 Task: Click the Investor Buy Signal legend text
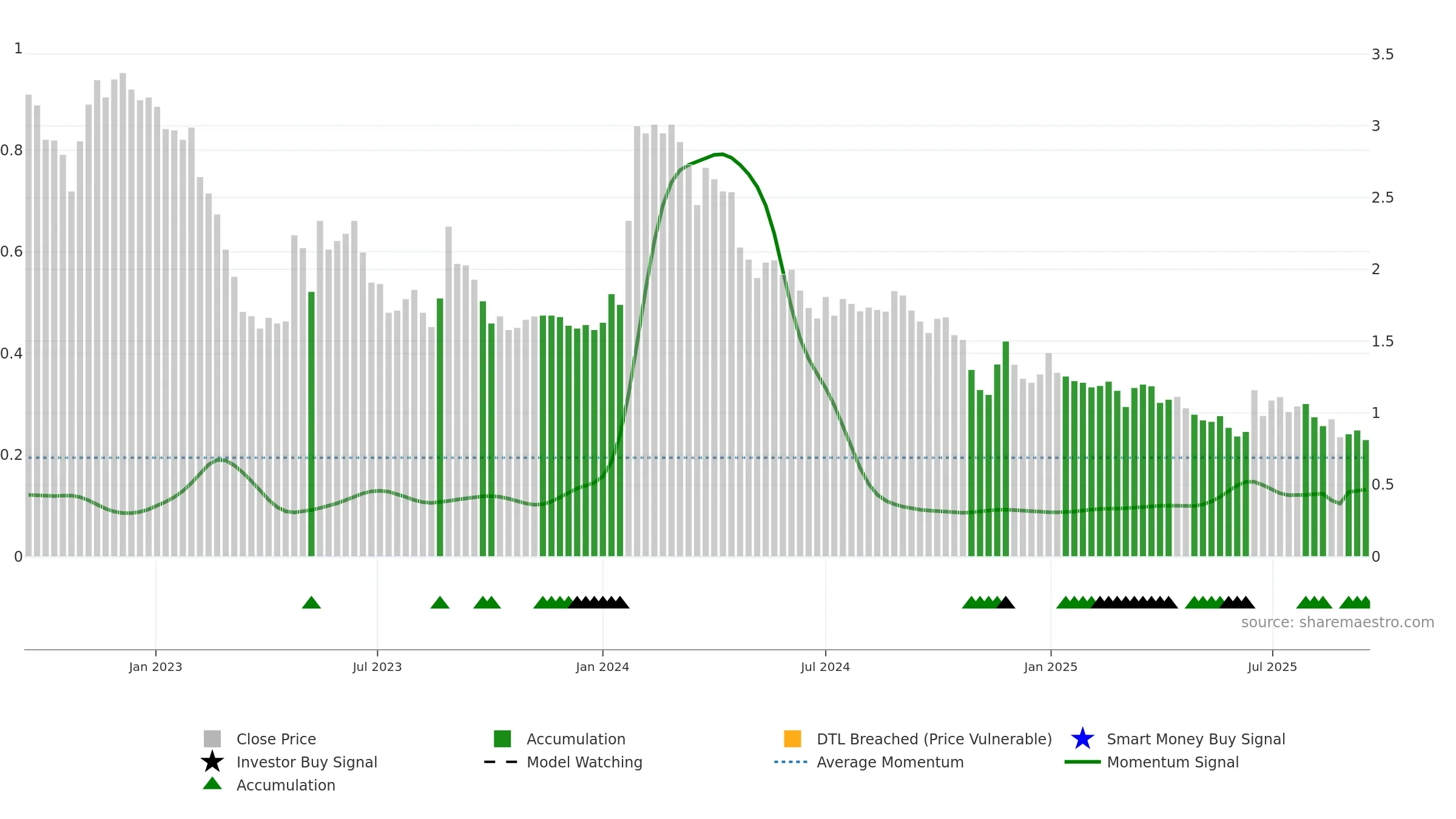(x=307, y=762)
